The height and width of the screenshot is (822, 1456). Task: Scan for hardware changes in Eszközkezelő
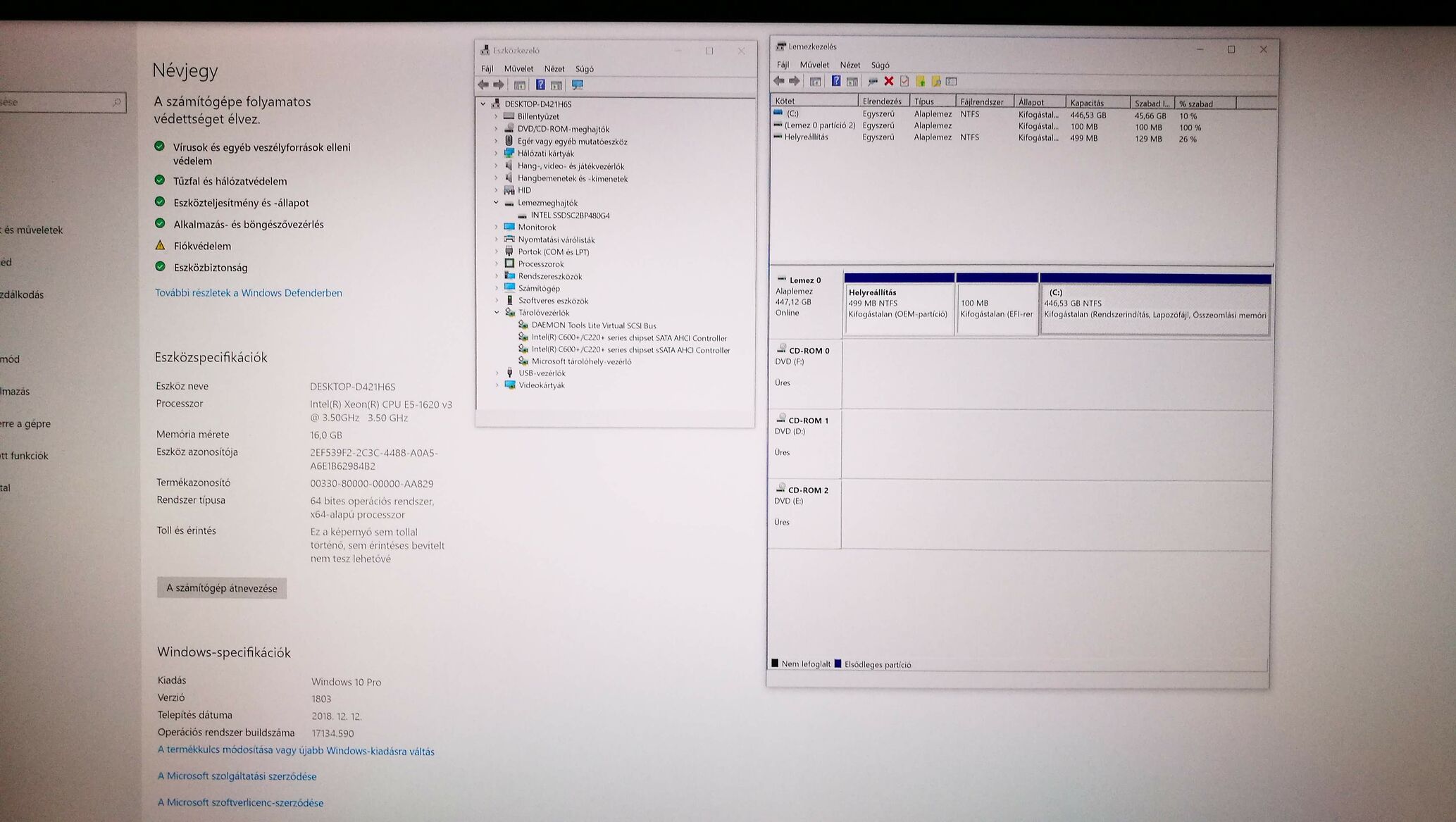[578, 85]
